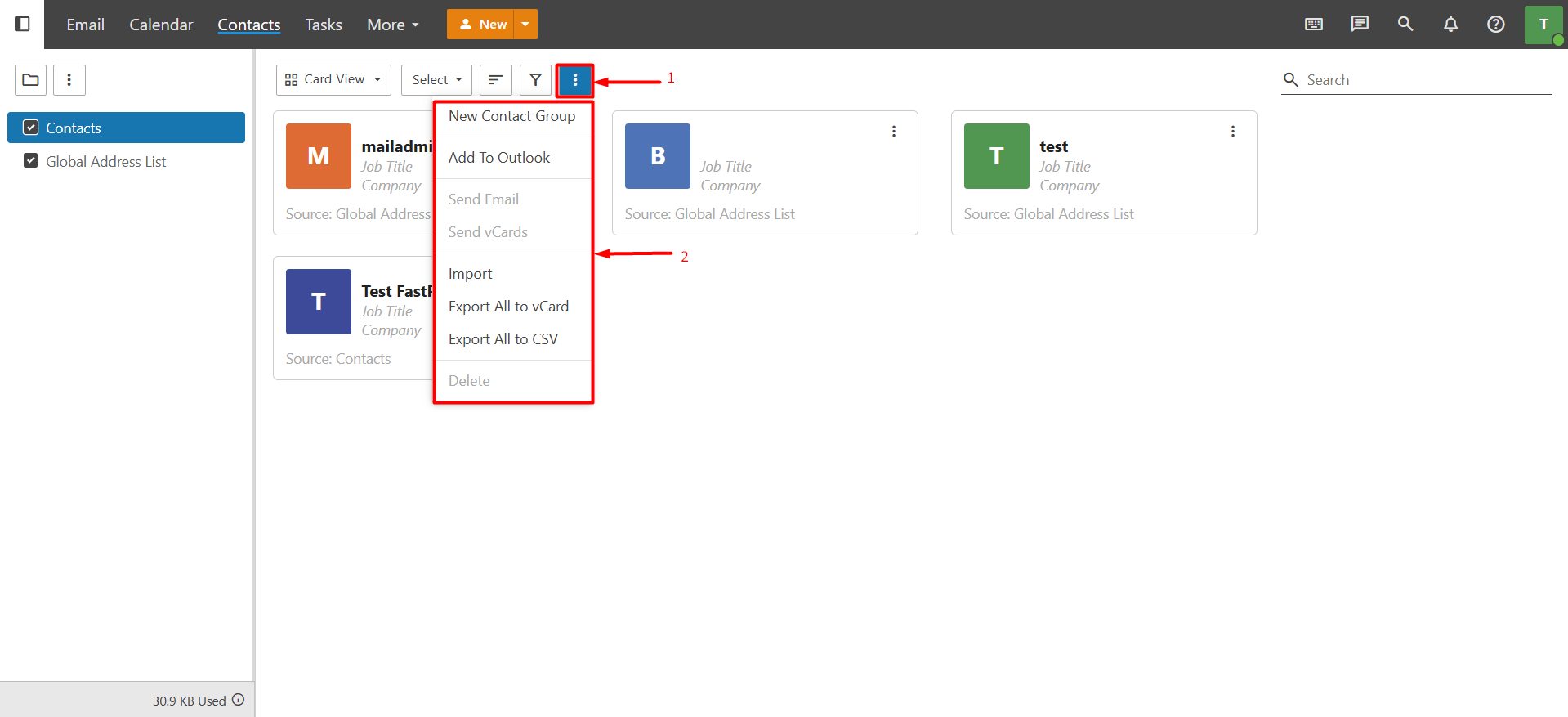Choose Add To Outlook

pyautogui.click(x=512, y=158)
